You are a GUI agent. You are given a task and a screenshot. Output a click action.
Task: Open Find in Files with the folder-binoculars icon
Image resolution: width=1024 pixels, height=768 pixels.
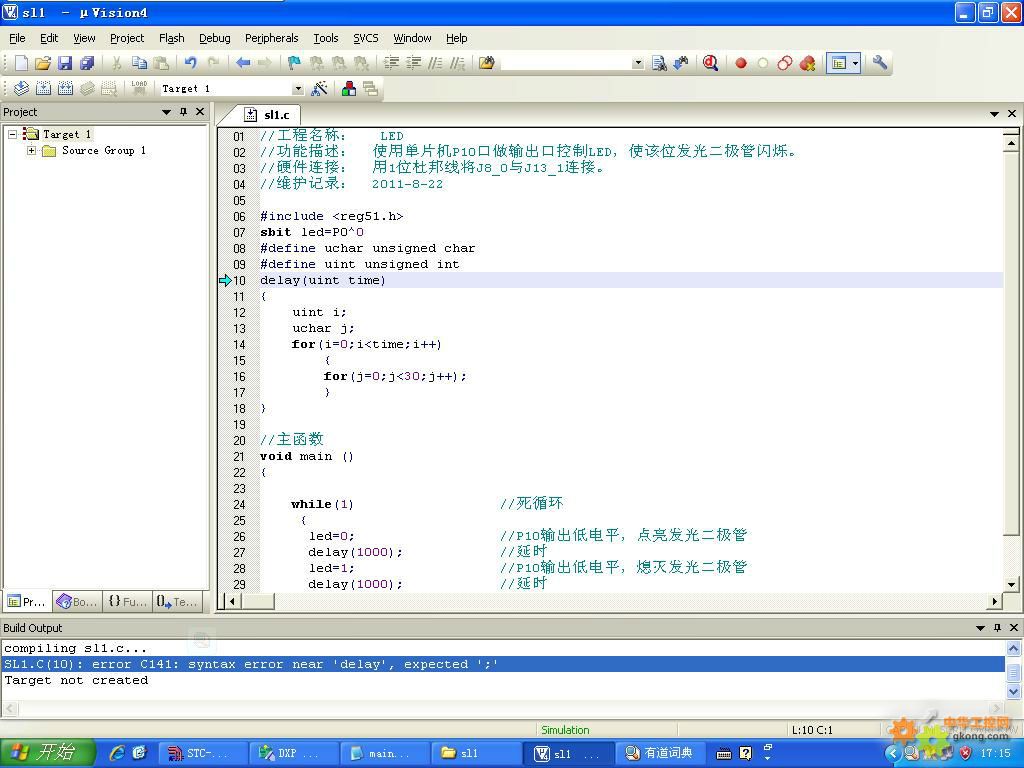click(x=487, y=63)
